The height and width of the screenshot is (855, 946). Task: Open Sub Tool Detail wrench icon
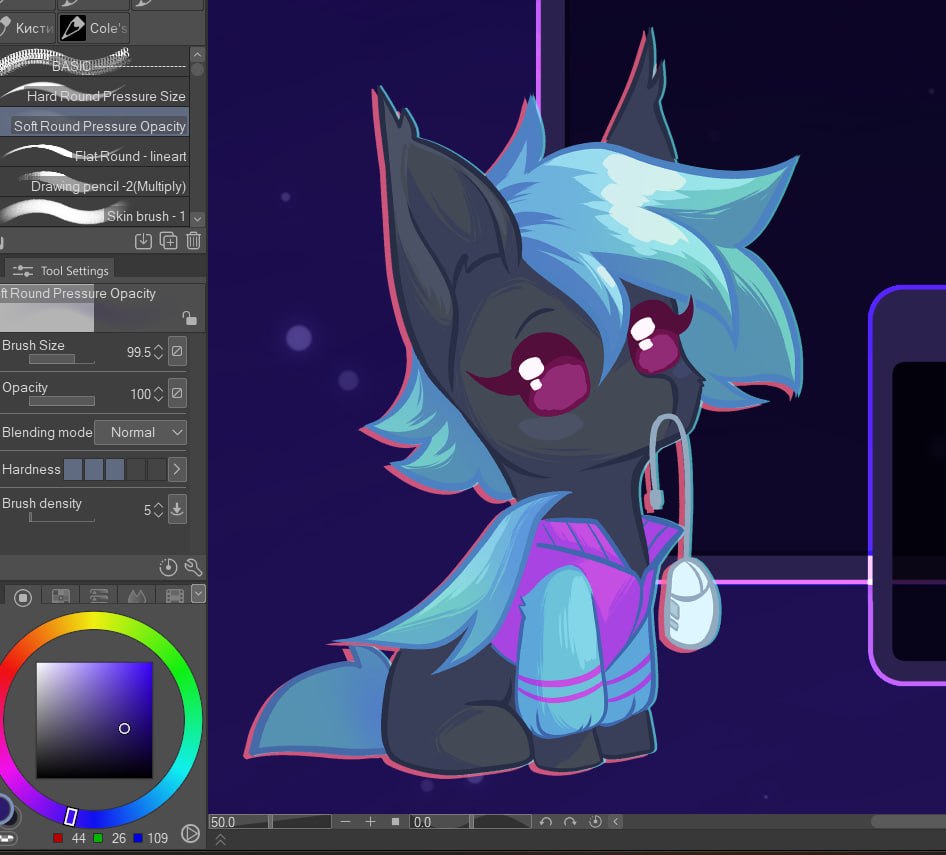click(x=193, y=567)
